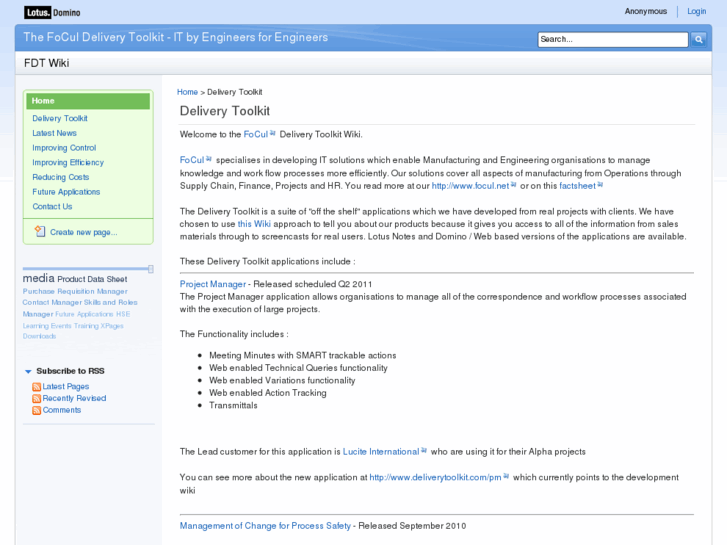Click the search magnifier button

tap(698, 39)
